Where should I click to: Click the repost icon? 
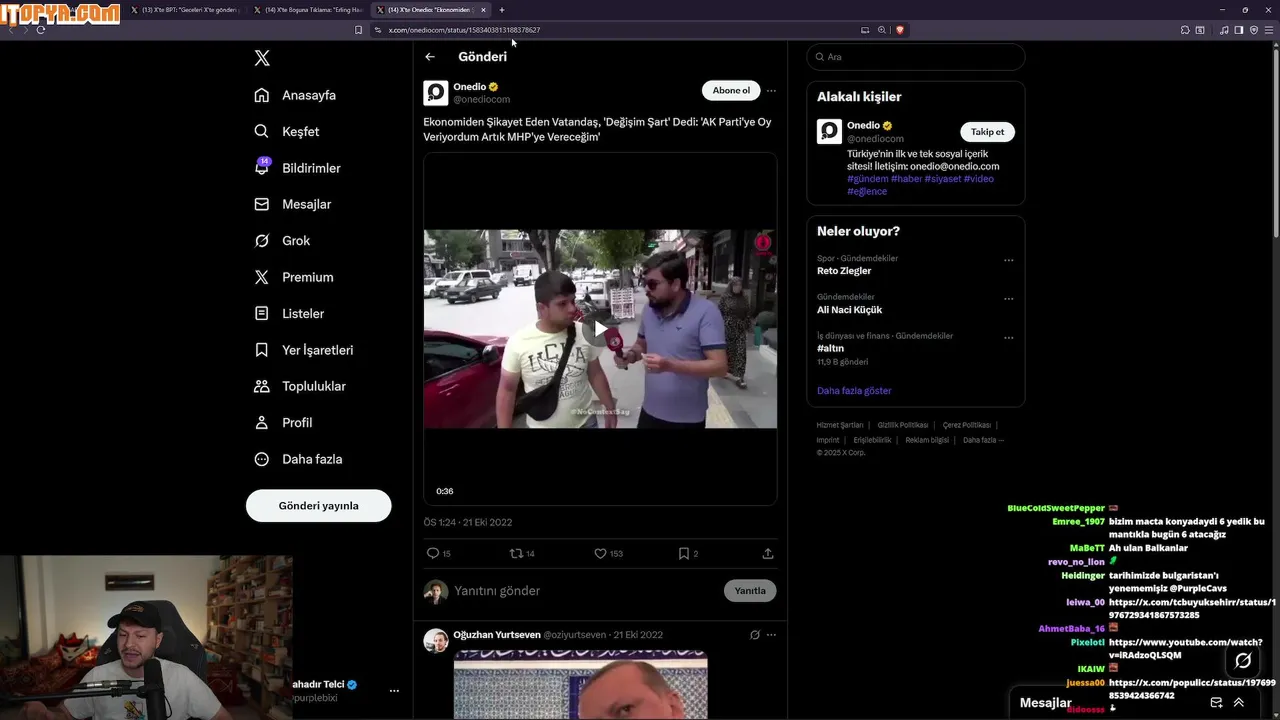point(516,553)
